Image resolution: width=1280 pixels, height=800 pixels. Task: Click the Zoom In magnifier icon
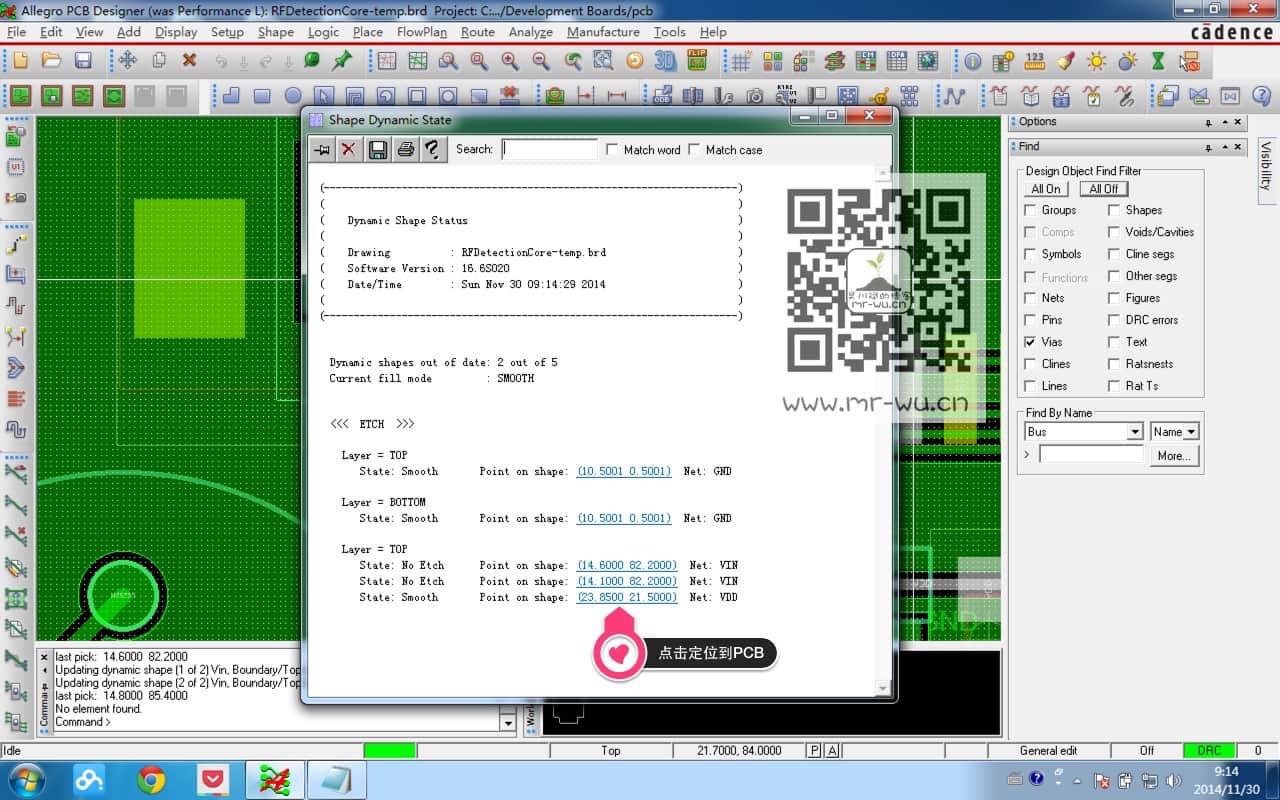pyautogui.click(x=510, y=61)
